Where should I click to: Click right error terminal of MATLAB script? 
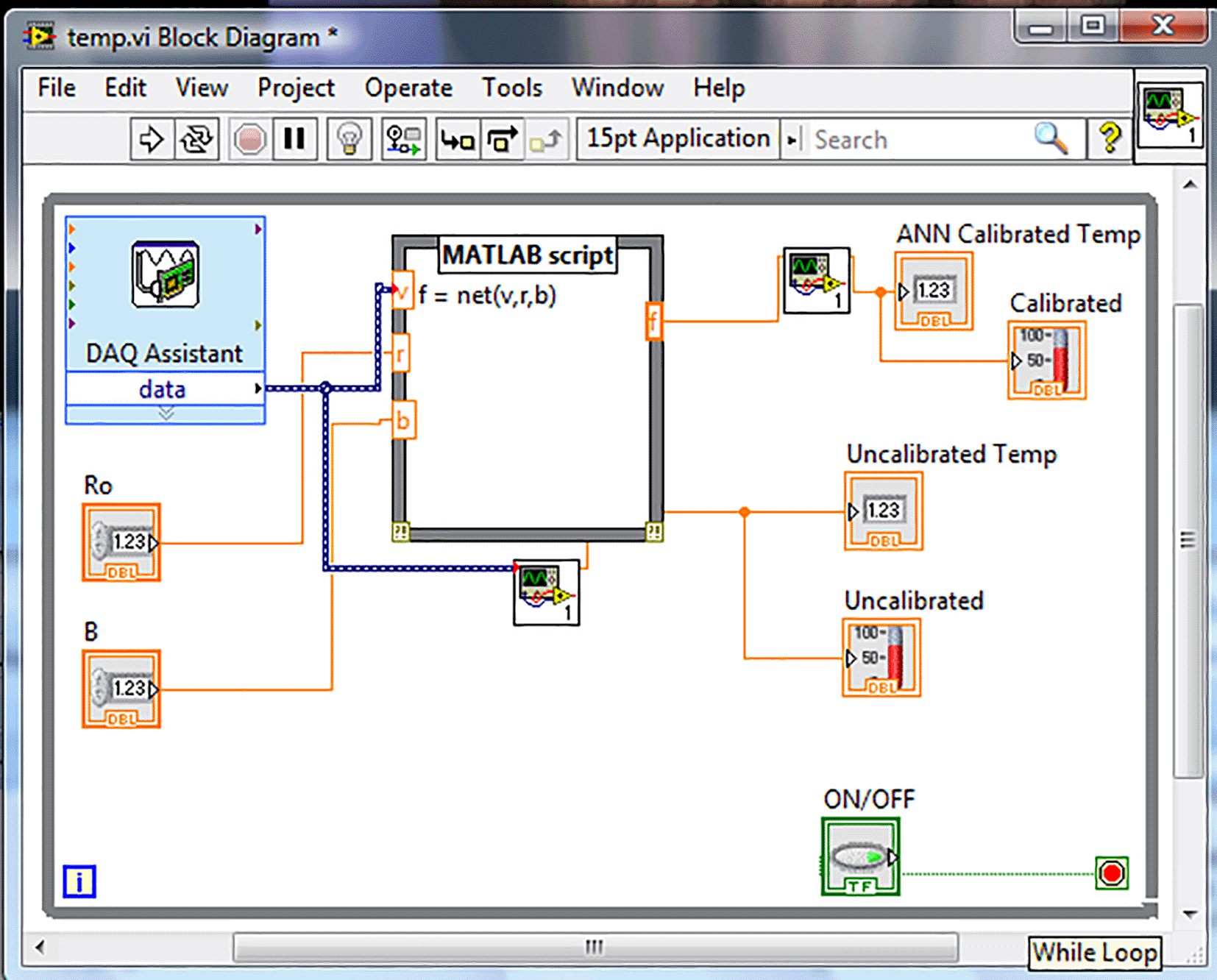(654, 531)
